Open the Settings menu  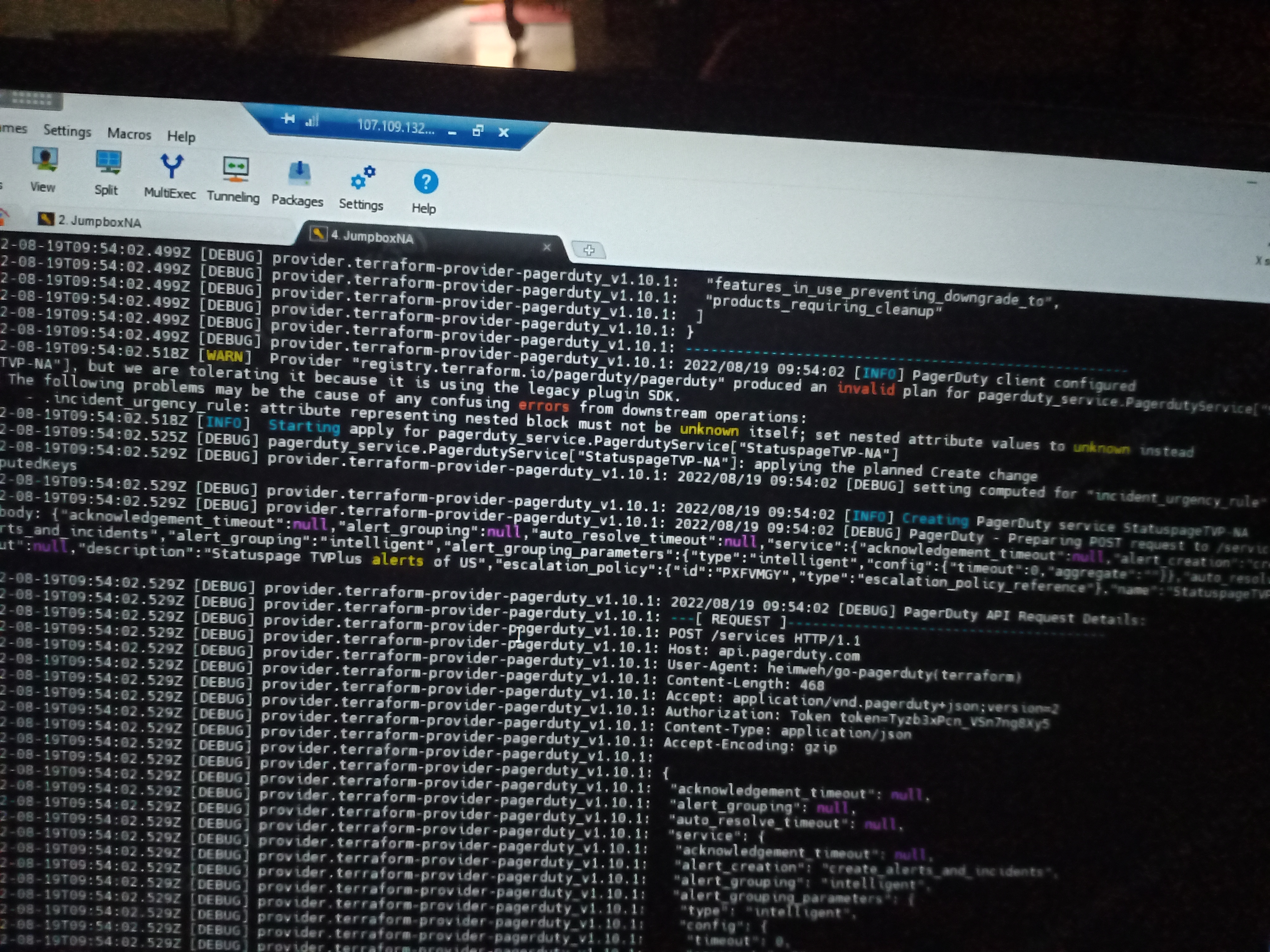tap(67, 131)
